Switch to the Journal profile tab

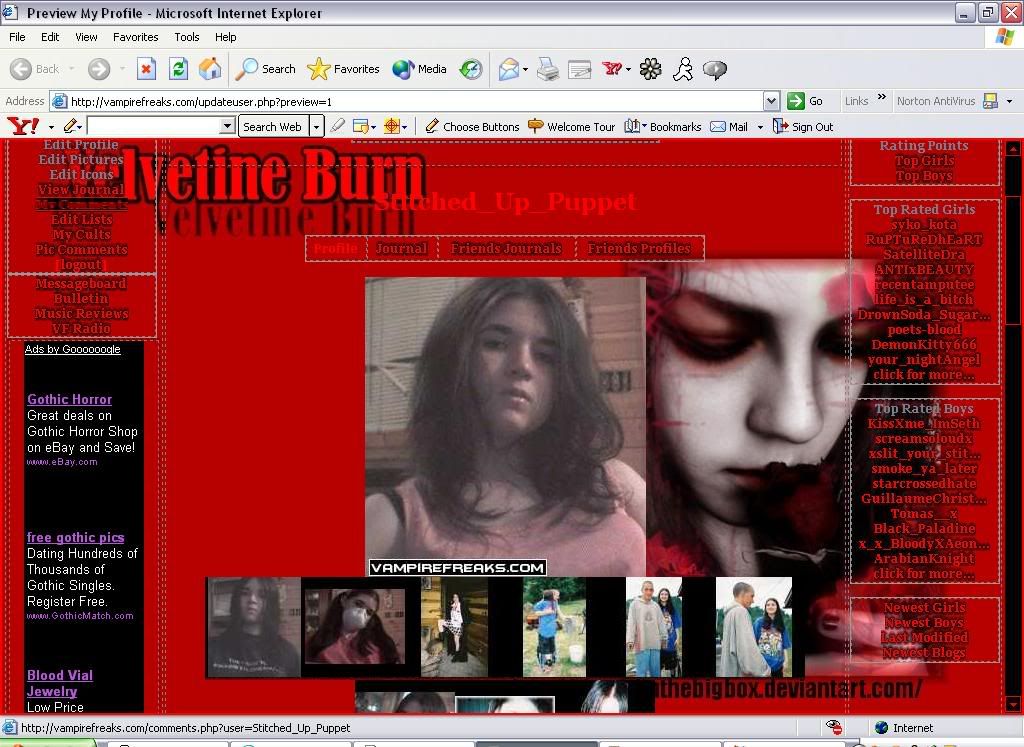pyautogui.click(x=401, y=248)
